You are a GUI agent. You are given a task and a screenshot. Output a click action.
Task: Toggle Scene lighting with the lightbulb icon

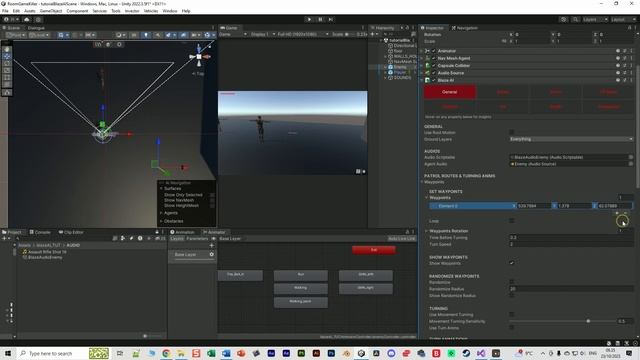(146, 35)
